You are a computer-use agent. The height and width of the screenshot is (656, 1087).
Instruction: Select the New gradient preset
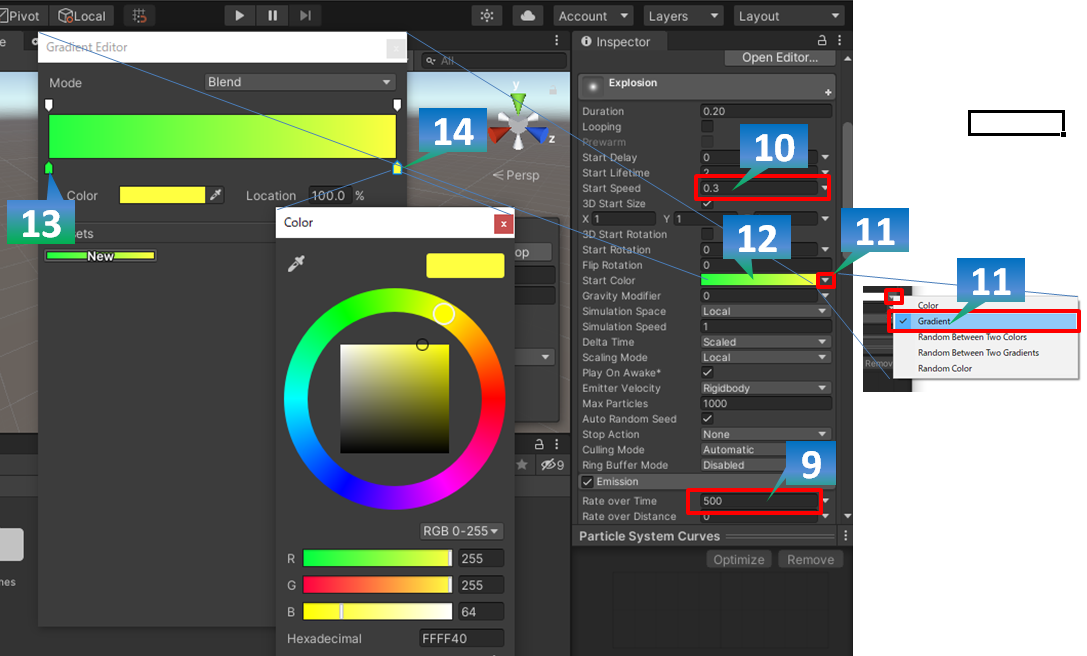tap(101, 256)
